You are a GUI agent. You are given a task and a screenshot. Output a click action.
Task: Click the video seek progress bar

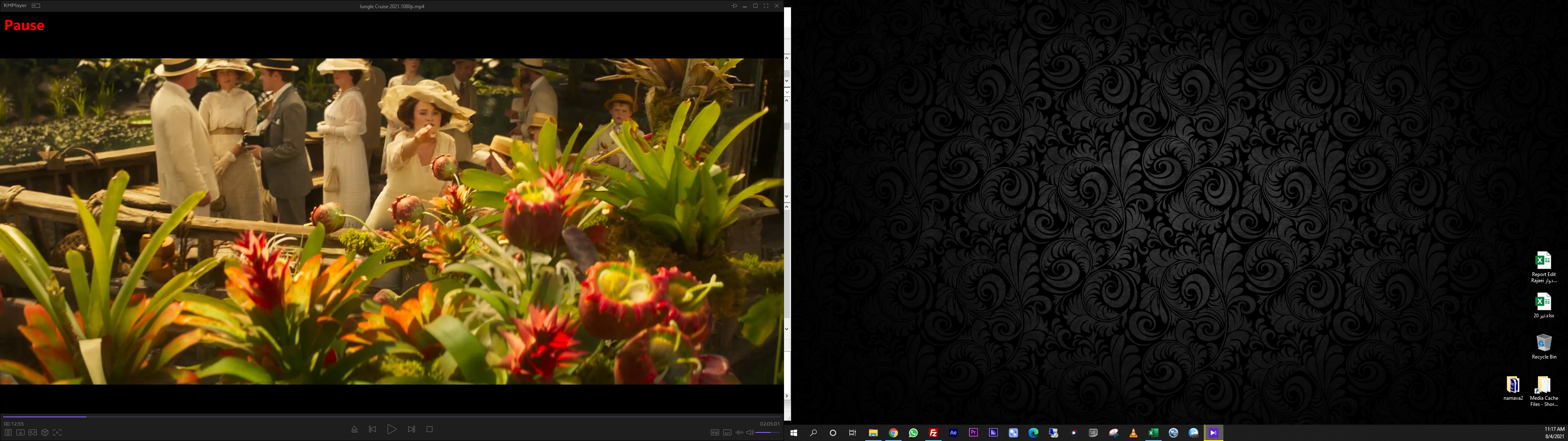click(390, 416)
